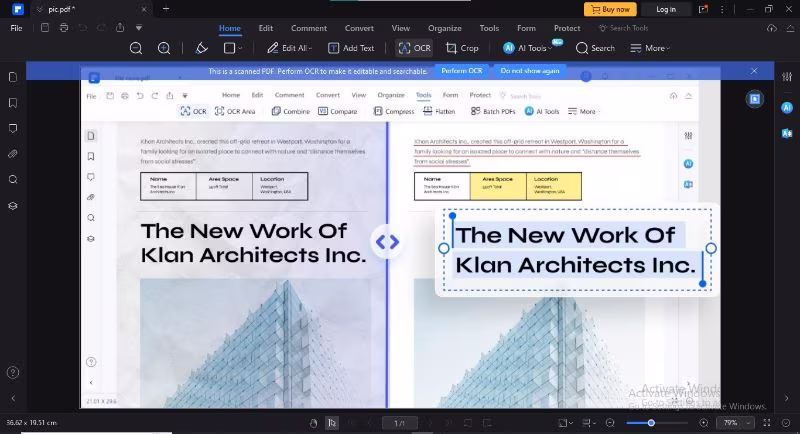The height and width of the screenshot is (434, 800).
Task: Open the dropdown arrow next to the shape tool
Action: [x=240, y=48]
